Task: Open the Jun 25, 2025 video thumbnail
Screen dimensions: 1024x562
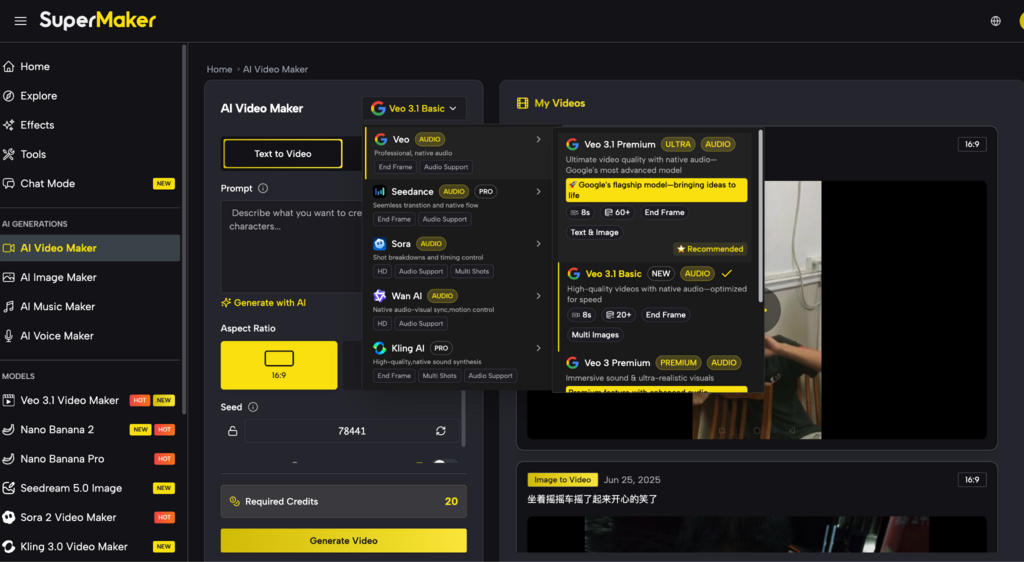Action: click(757, 535)
